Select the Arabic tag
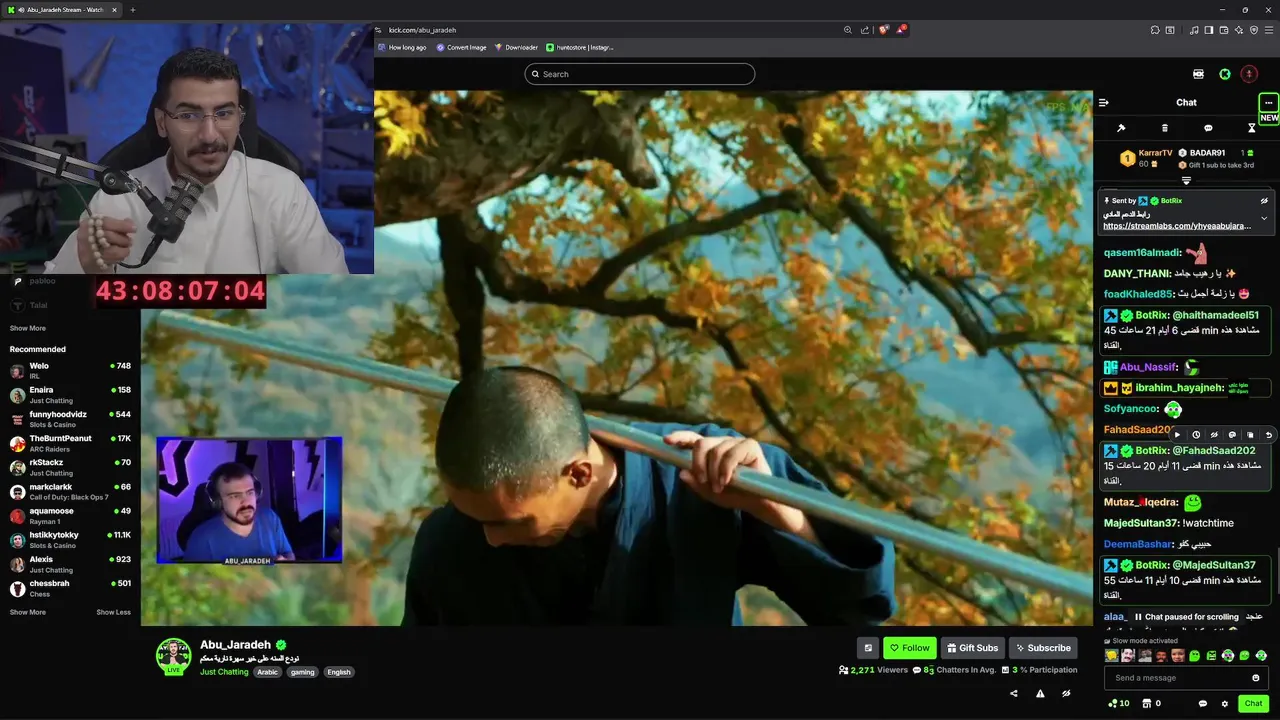 tap(267, 672)
